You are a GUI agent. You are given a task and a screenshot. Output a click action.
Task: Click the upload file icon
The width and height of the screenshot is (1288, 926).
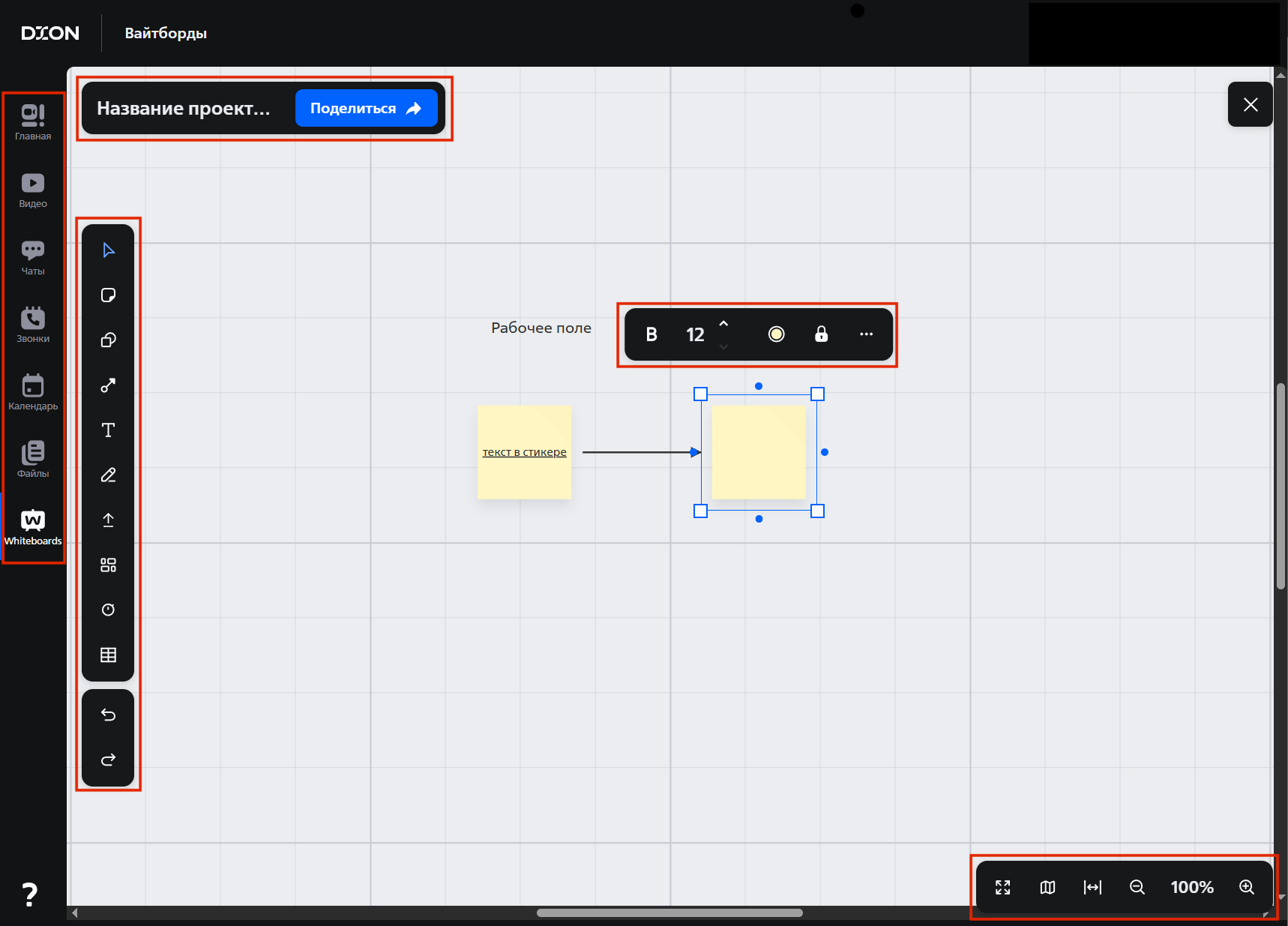click(x=108, y=520)
